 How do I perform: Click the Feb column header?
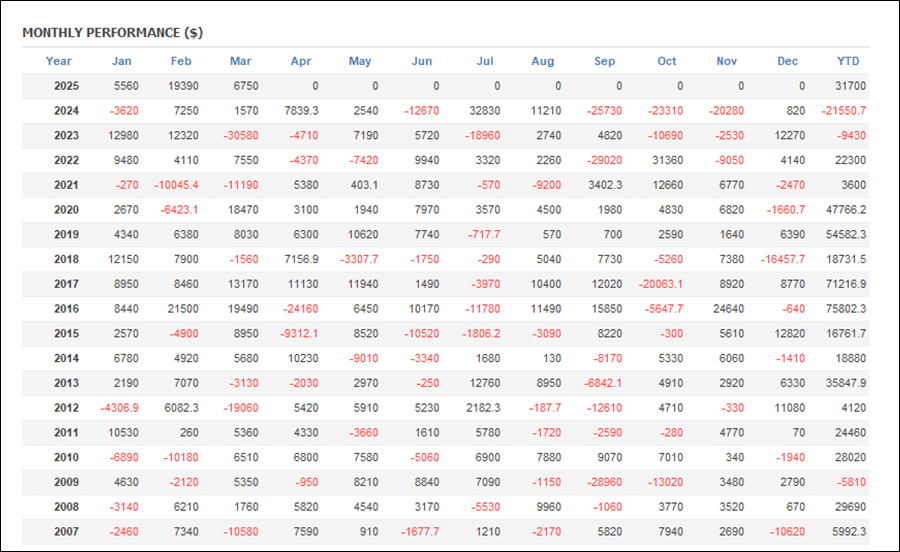[181, 61]
